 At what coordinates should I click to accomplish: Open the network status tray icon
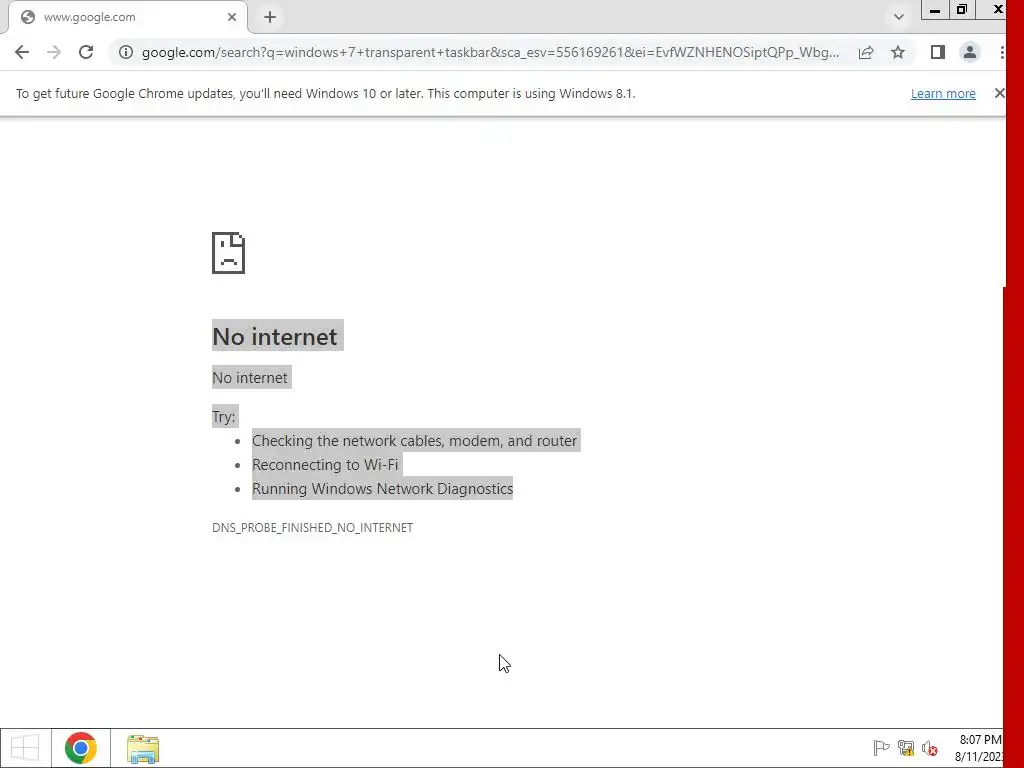[x=906, y=748]
